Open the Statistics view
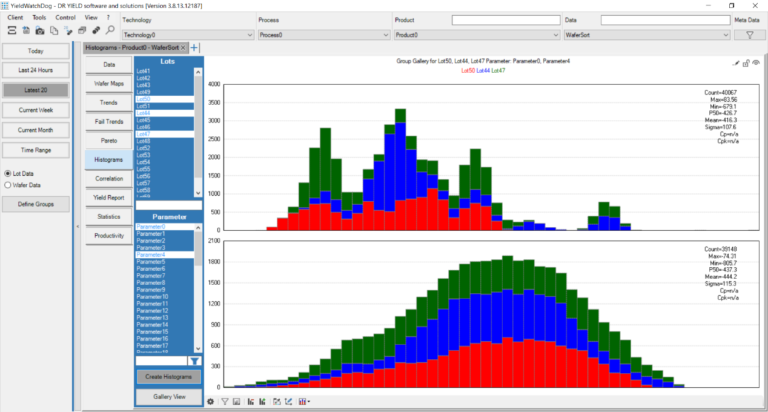768x412 pixels. (x=109, y=217)
